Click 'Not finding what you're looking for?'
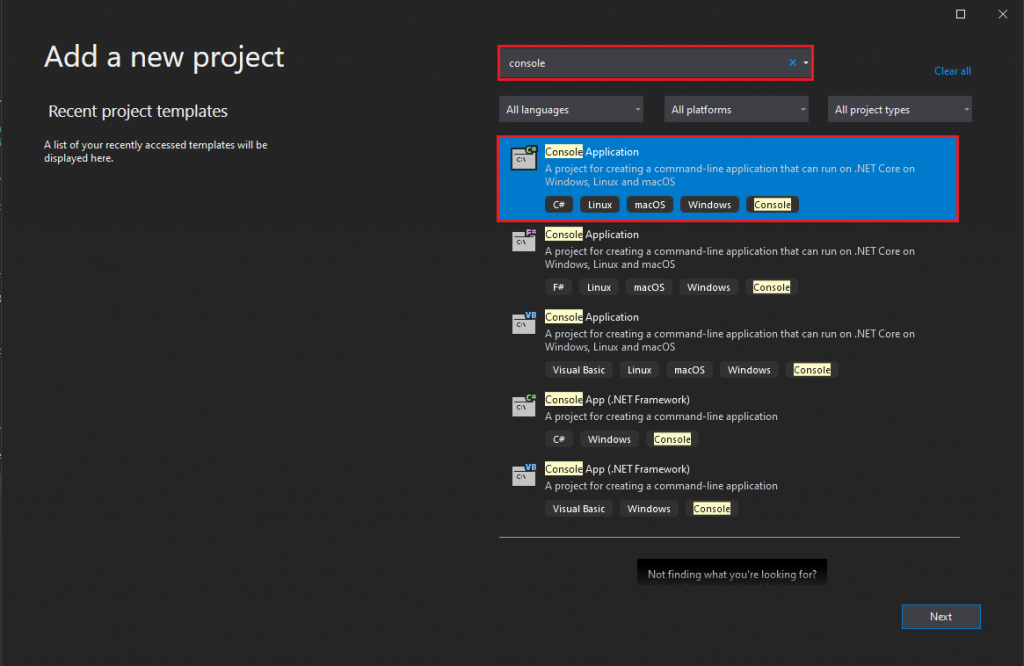The image size is (1024, 666). [731, 572]
